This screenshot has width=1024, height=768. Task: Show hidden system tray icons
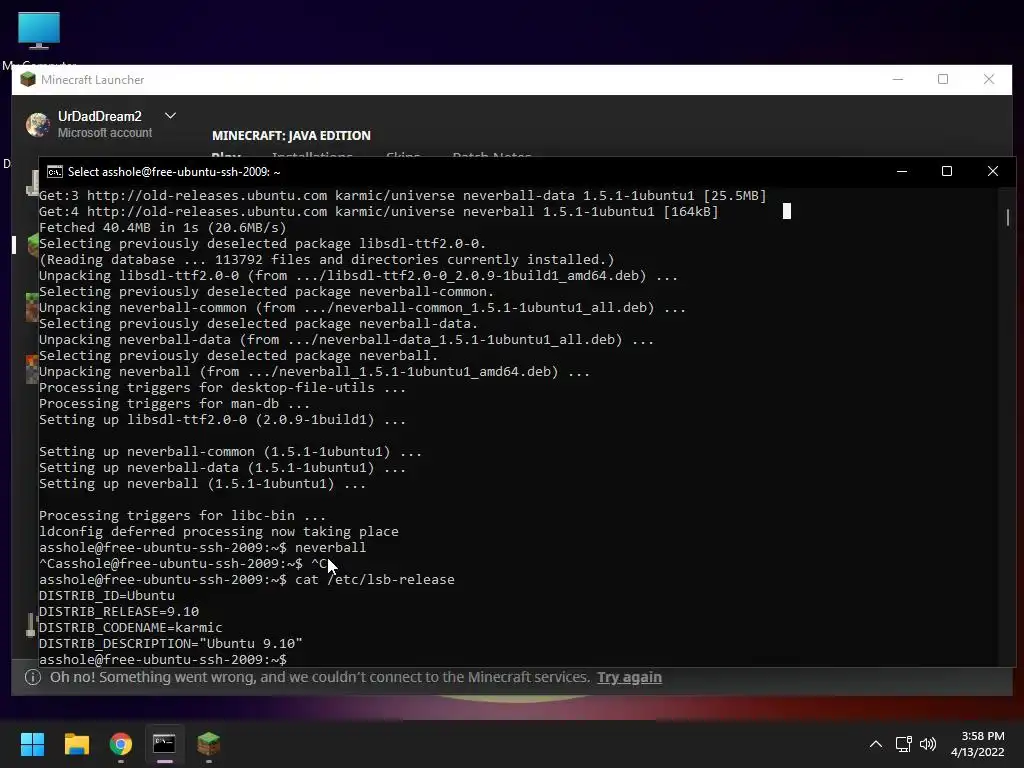pos(876,744)
